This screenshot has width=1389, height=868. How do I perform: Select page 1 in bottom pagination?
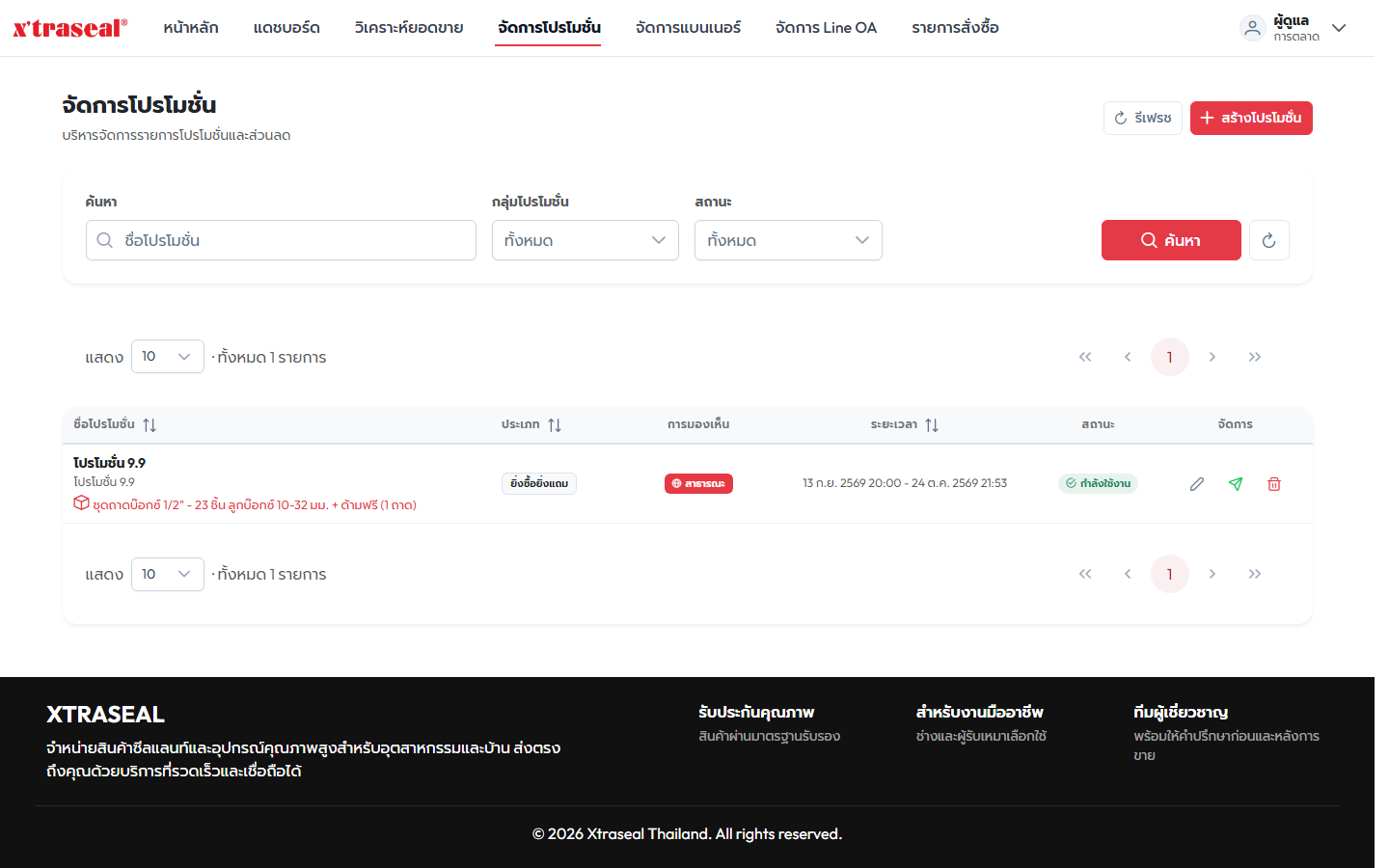1170,574
